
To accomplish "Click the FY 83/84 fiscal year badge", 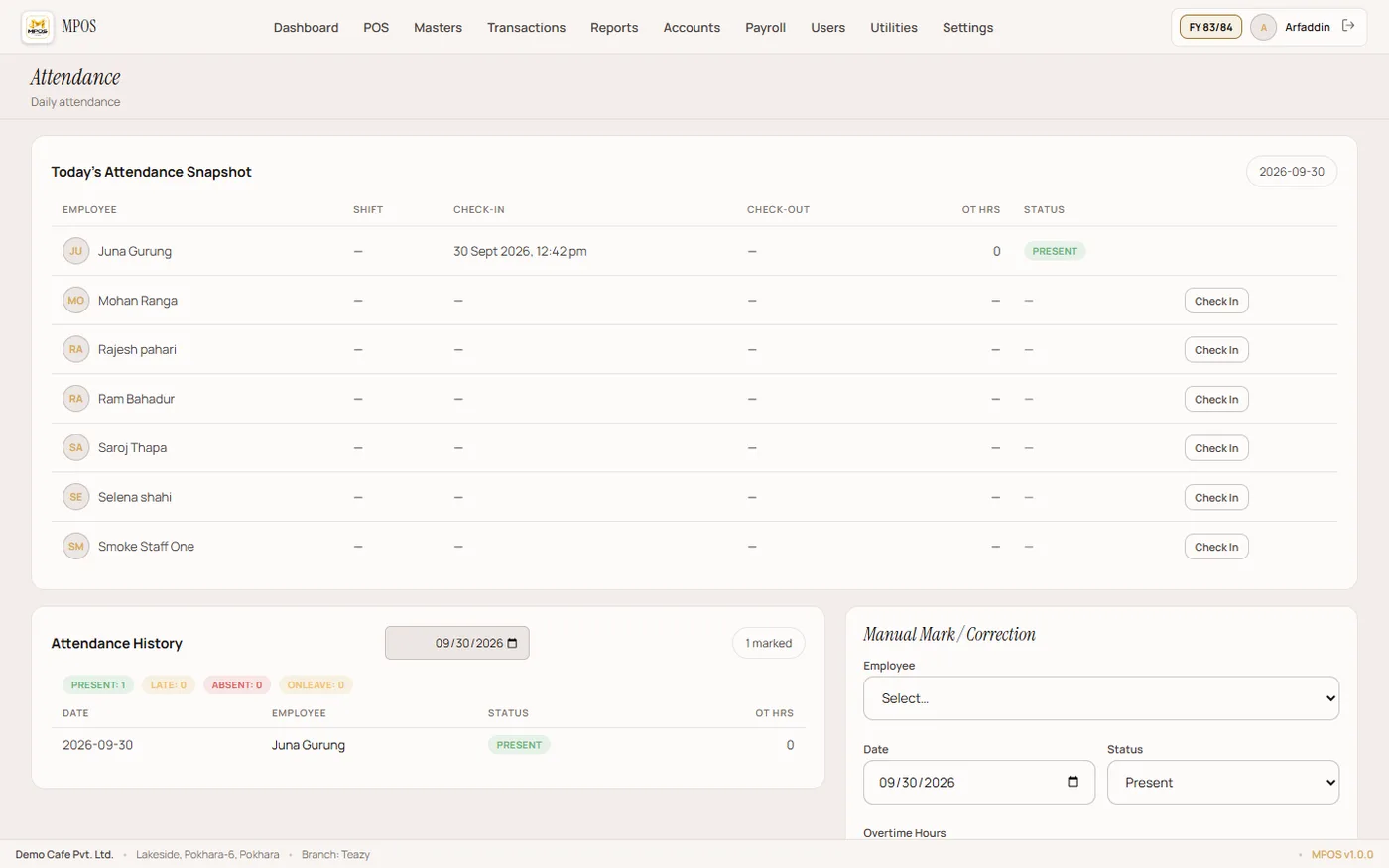I will 1210,27.
